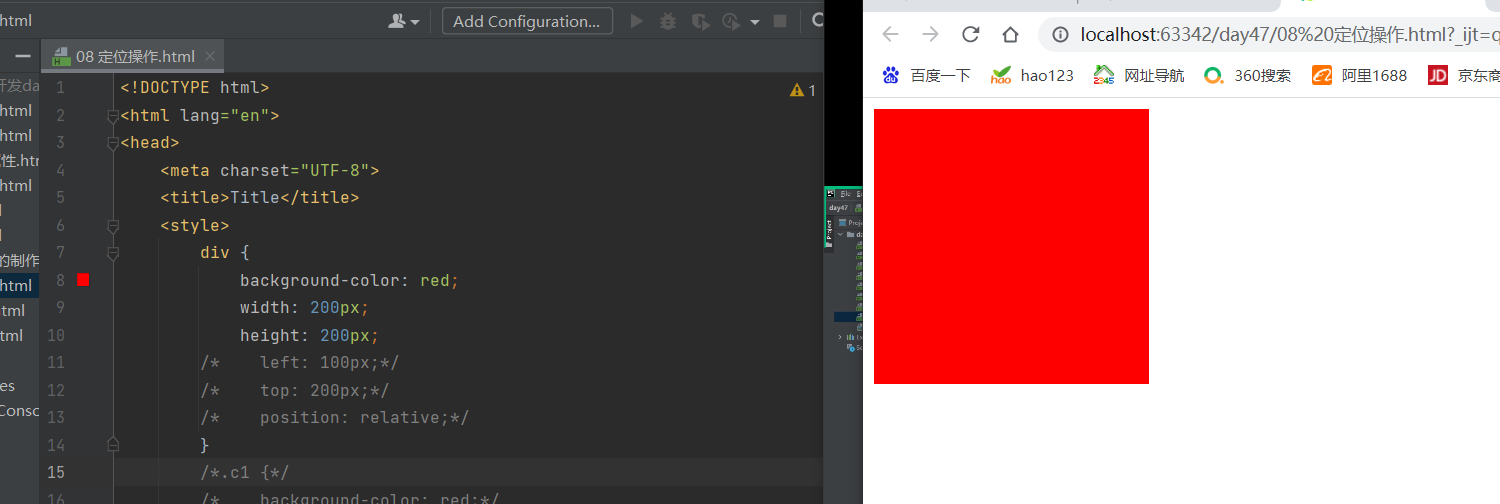Open the 网址导航 bookmark
The image size is (1500, 504).
(1139, 75)
